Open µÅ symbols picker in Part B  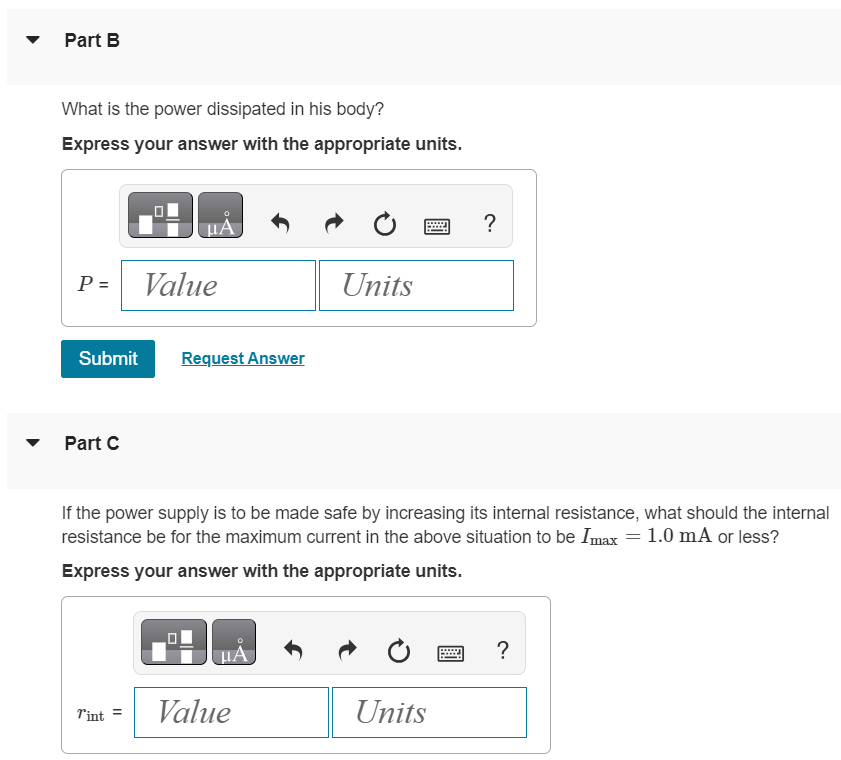click(220, 215)
